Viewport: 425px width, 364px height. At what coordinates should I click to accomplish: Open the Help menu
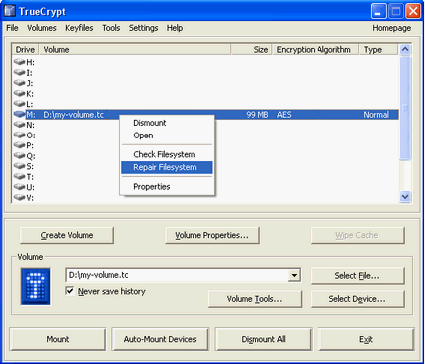(175, 28)
